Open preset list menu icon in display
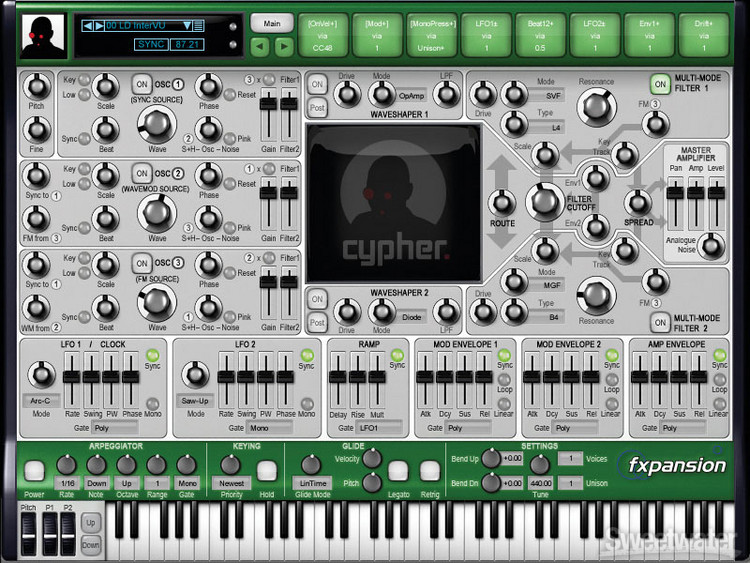The width and height of the screenshot is (750, 563). (x=199, y=25)
